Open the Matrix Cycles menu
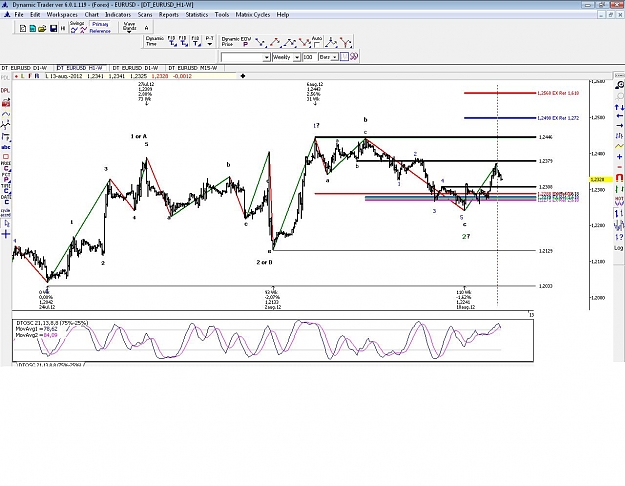Viewport: 625px width, 486px height. point(253,14)
